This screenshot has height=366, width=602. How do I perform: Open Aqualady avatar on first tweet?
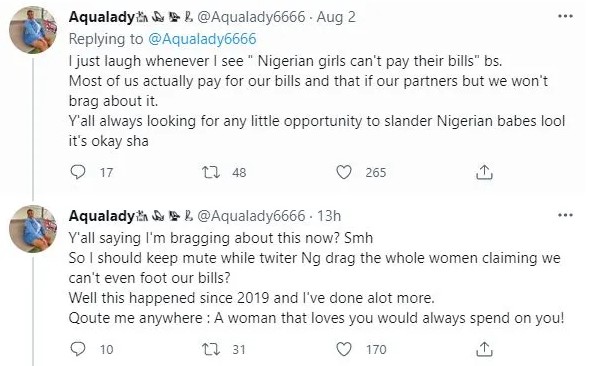[33, 30]
